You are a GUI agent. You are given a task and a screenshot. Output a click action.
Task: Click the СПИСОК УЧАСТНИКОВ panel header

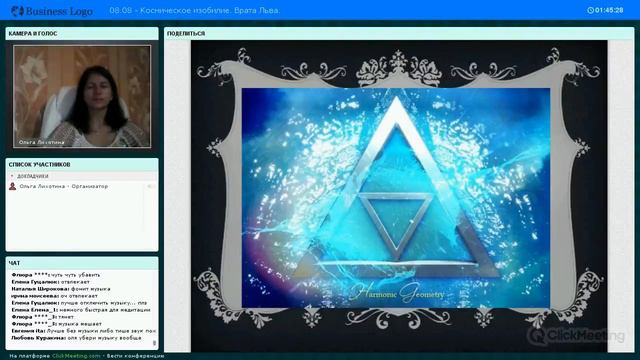82,164
